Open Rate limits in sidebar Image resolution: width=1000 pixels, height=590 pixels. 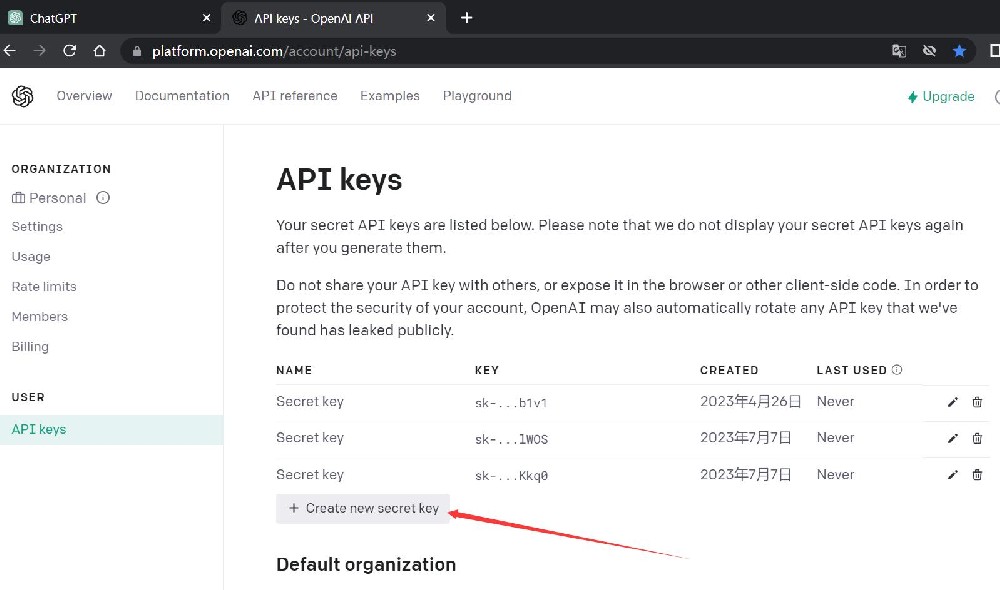point(44,286)
